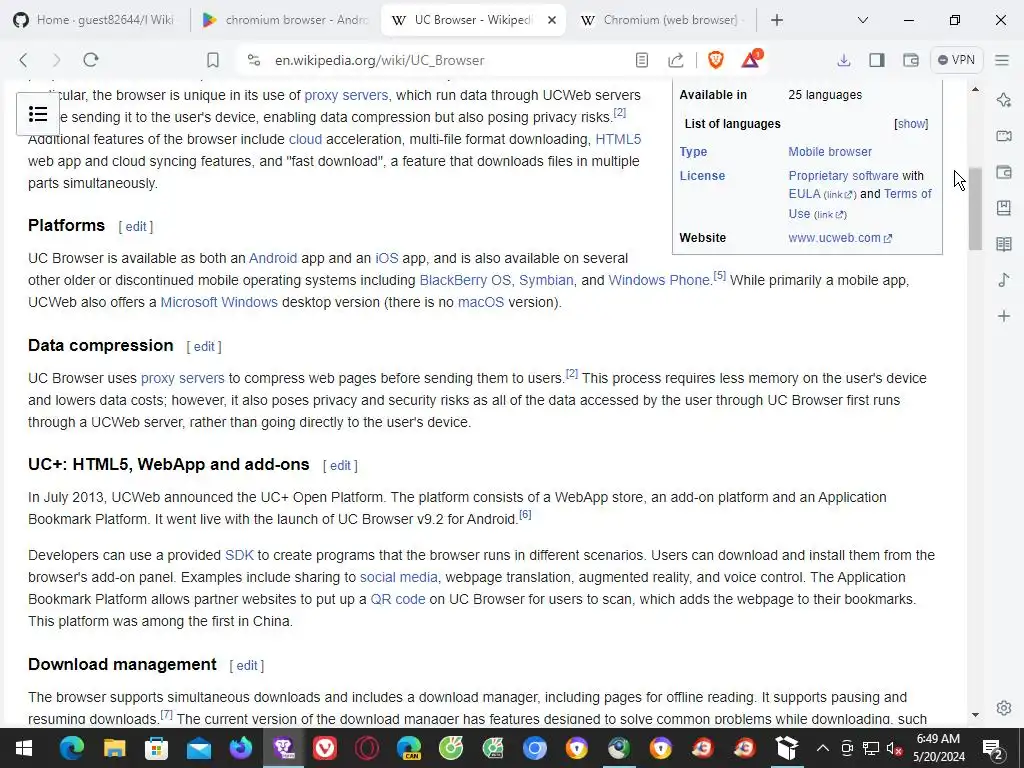
Task: Click the VPN button
Action: point(956,60)
